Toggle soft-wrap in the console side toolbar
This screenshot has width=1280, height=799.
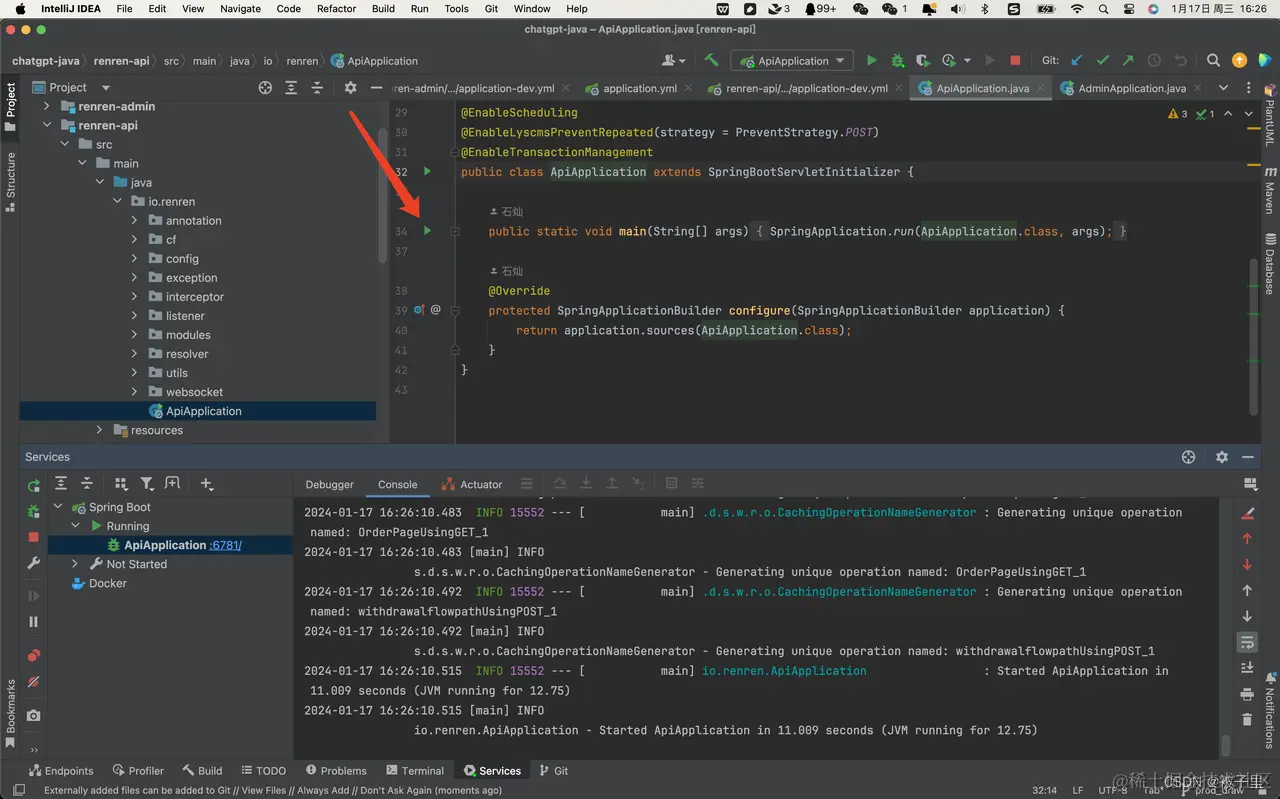tap(1247, 642)
